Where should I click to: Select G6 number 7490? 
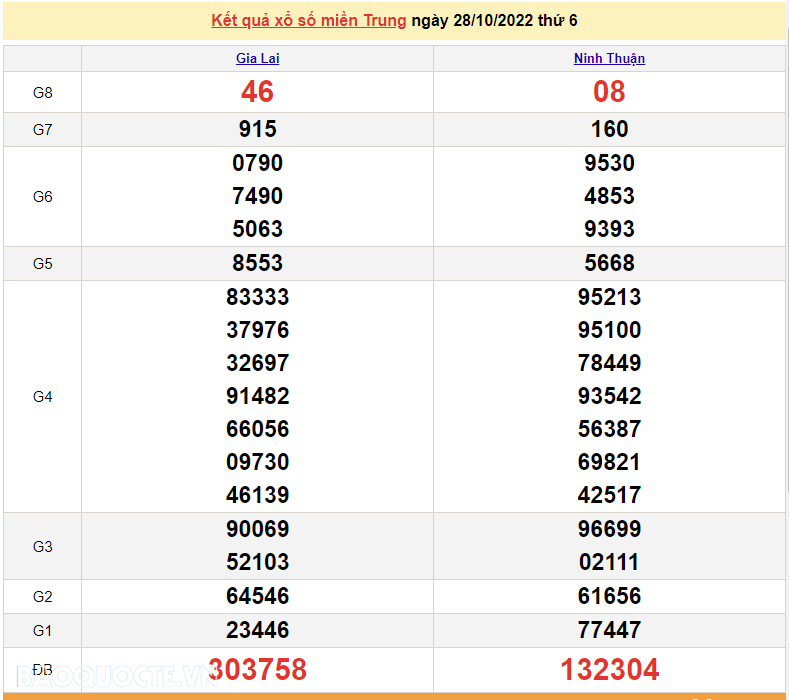(257, 196)
